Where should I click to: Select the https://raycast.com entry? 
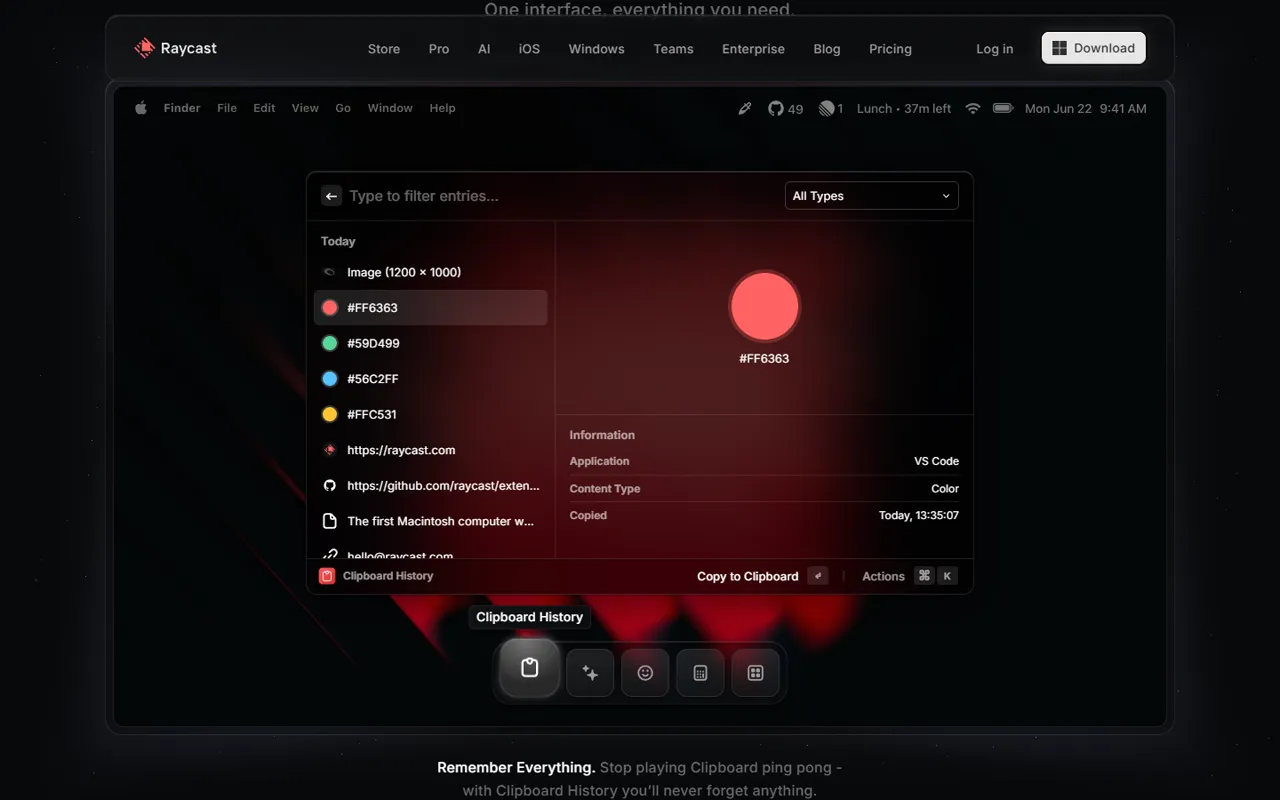click(431, 450)
